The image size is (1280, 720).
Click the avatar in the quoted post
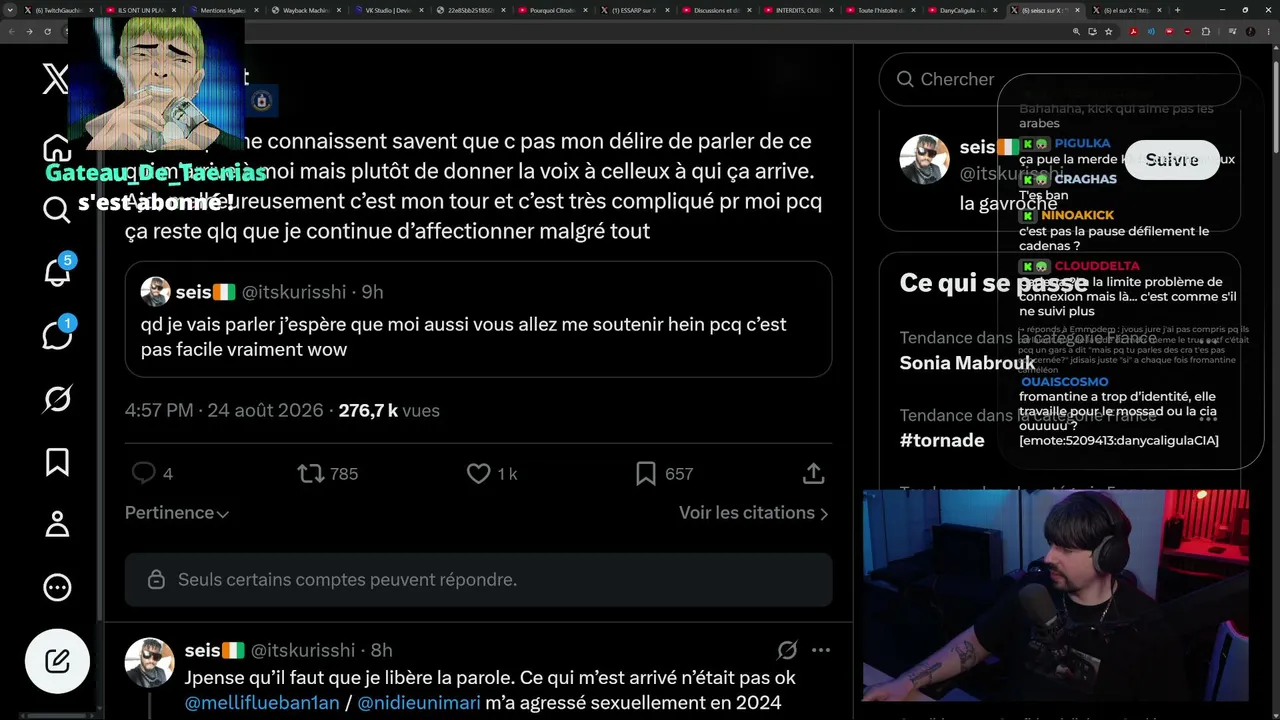(x=155, y=291)
